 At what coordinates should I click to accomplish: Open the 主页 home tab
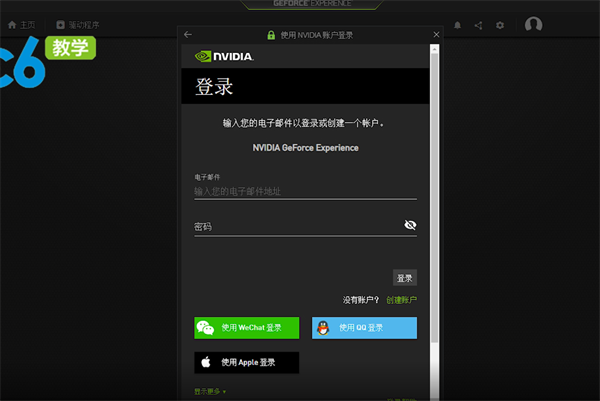(x=21, y=25)
